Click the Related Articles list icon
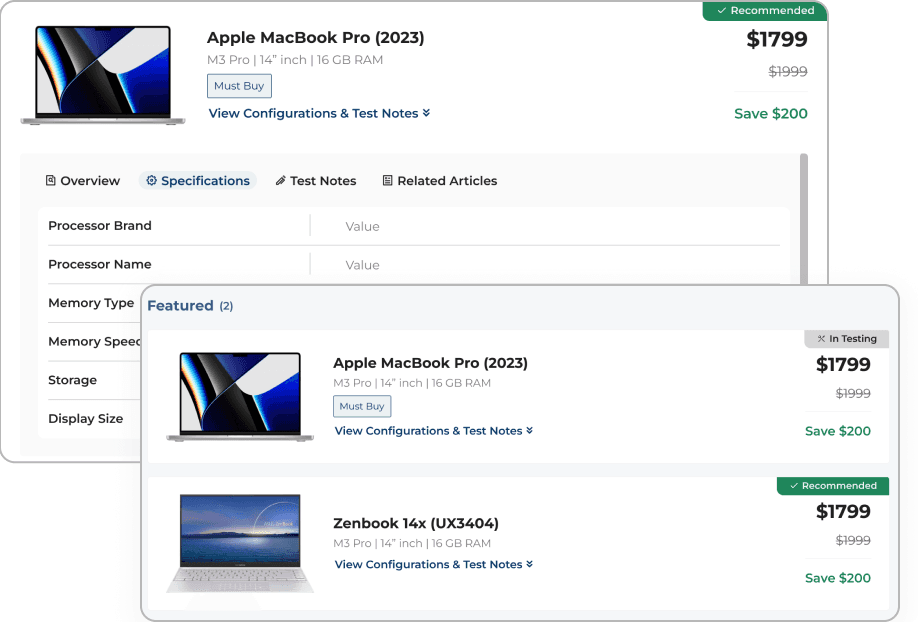The width and height of the screenshot is (918, 622). 387,180
